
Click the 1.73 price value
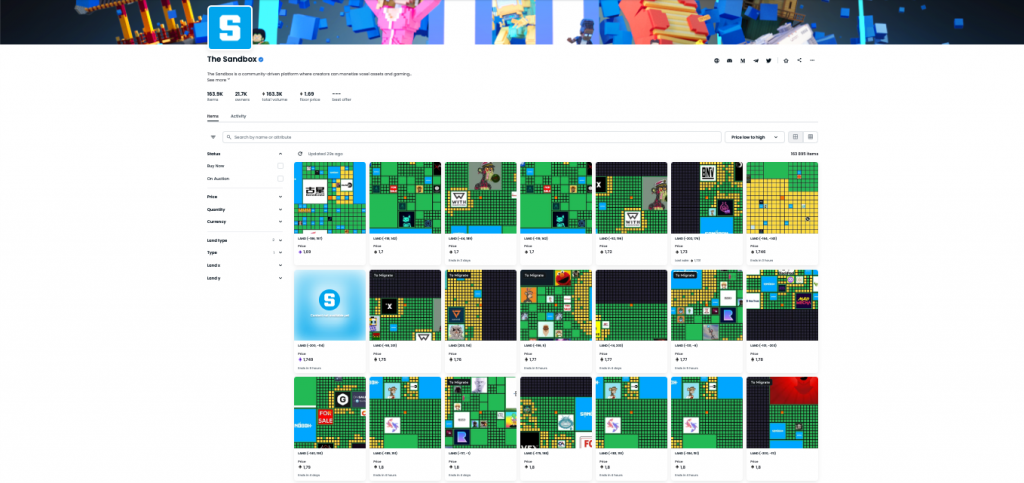click(684, 251)
